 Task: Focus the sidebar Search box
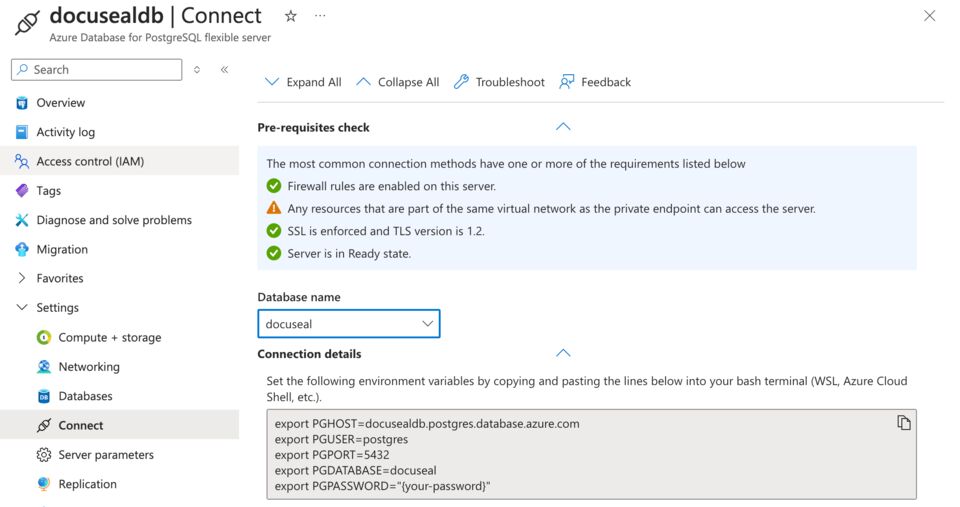[97, 70]
